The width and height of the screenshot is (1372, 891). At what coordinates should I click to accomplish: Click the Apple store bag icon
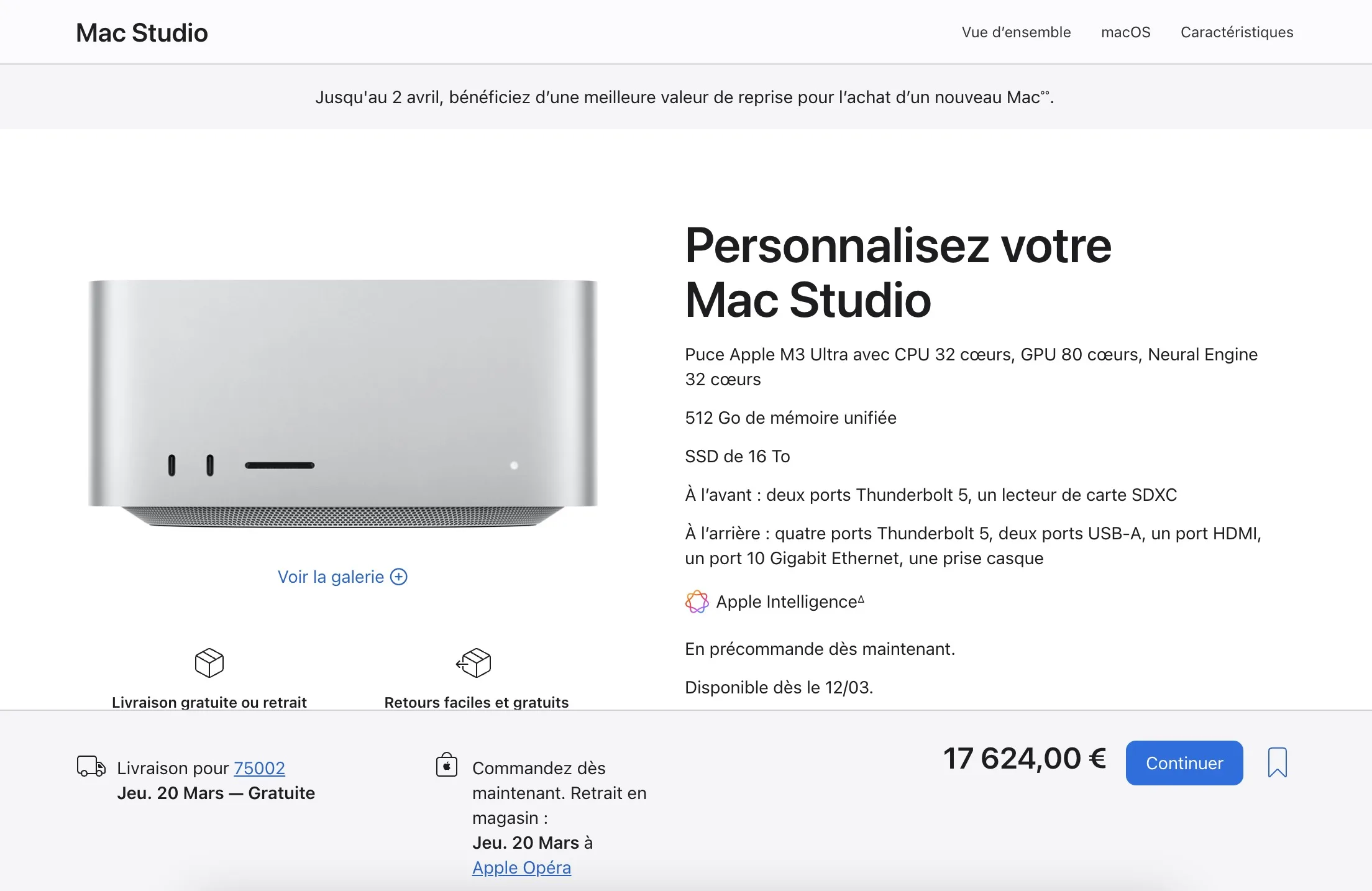pyautogui.click(x=447, y=765)
